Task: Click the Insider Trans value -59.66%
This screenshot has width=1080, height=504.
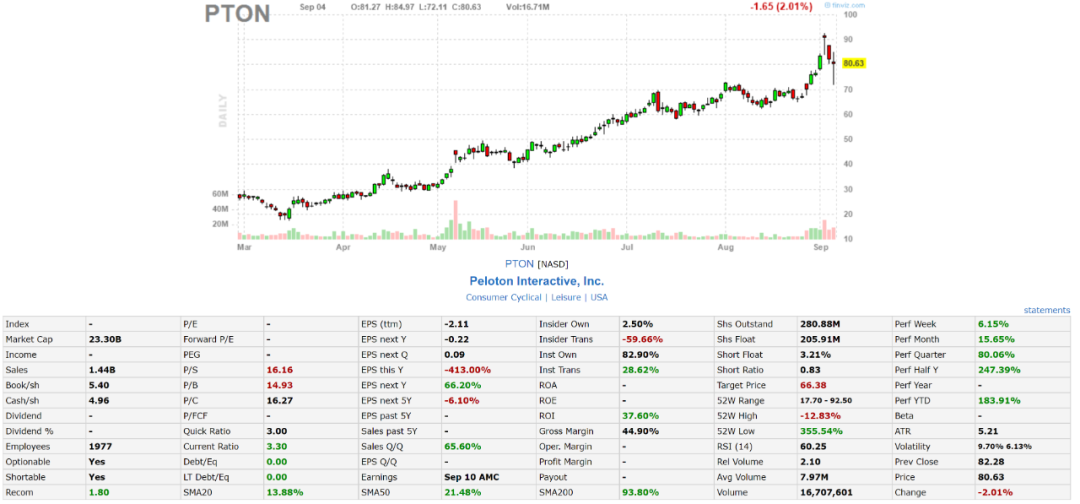Action: click(x=641, y=339)
